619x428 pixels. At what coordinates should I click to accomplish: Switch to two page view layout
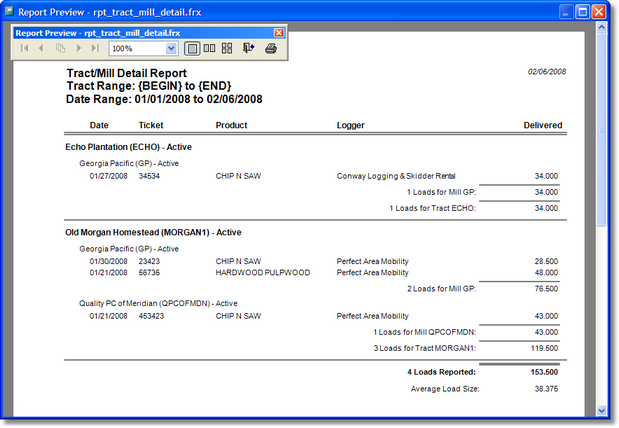click(209, 48)
